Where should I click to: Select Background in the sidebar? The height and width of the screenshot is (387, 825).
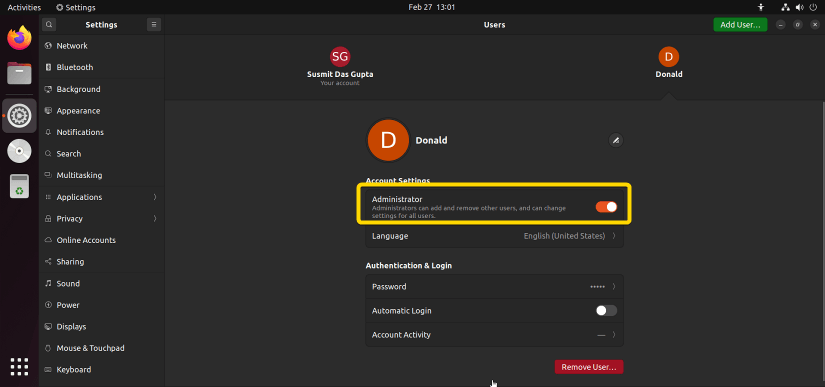point(102,89)
